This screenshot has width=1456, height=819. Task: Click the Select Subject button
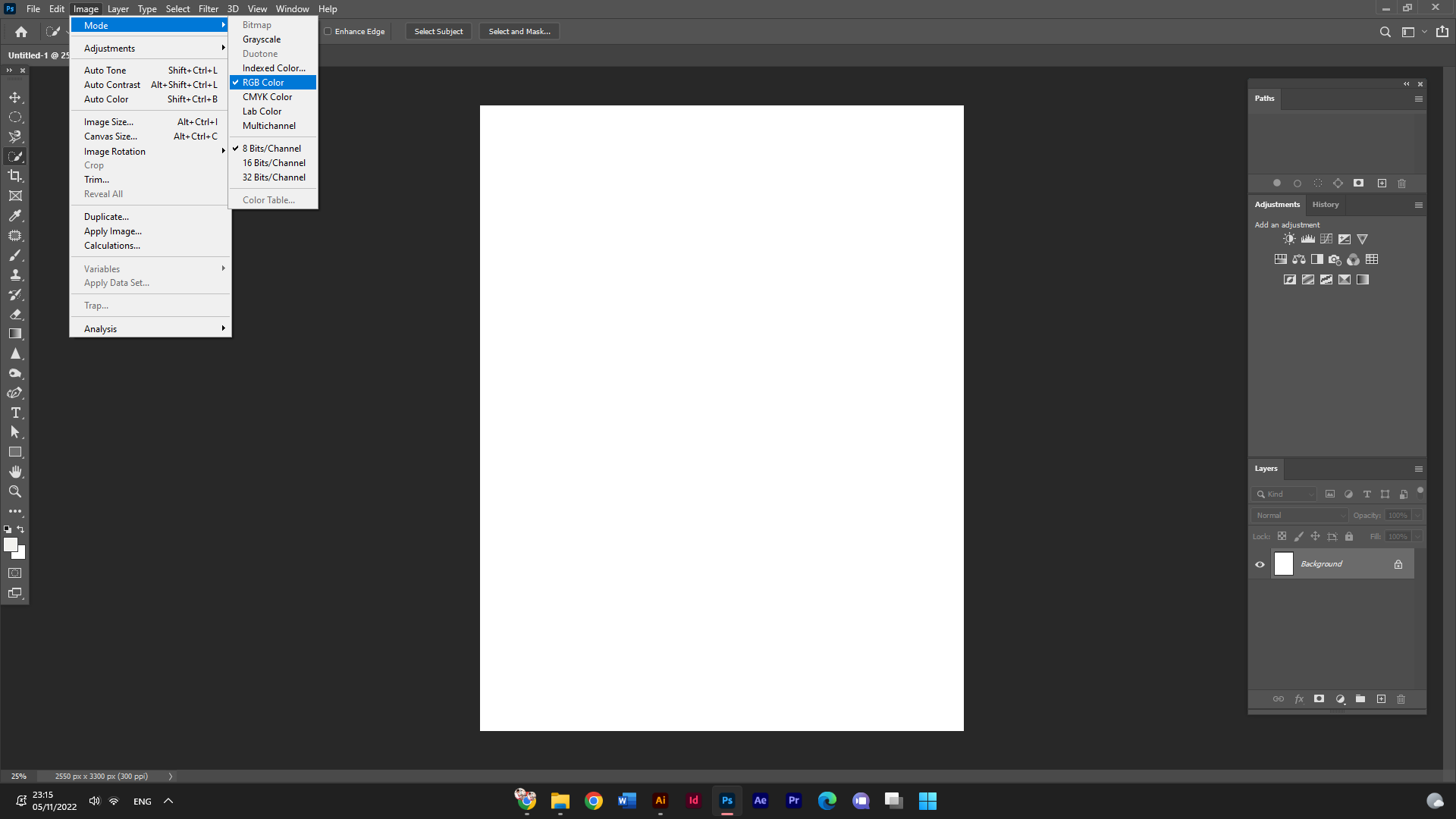(438, 32)
